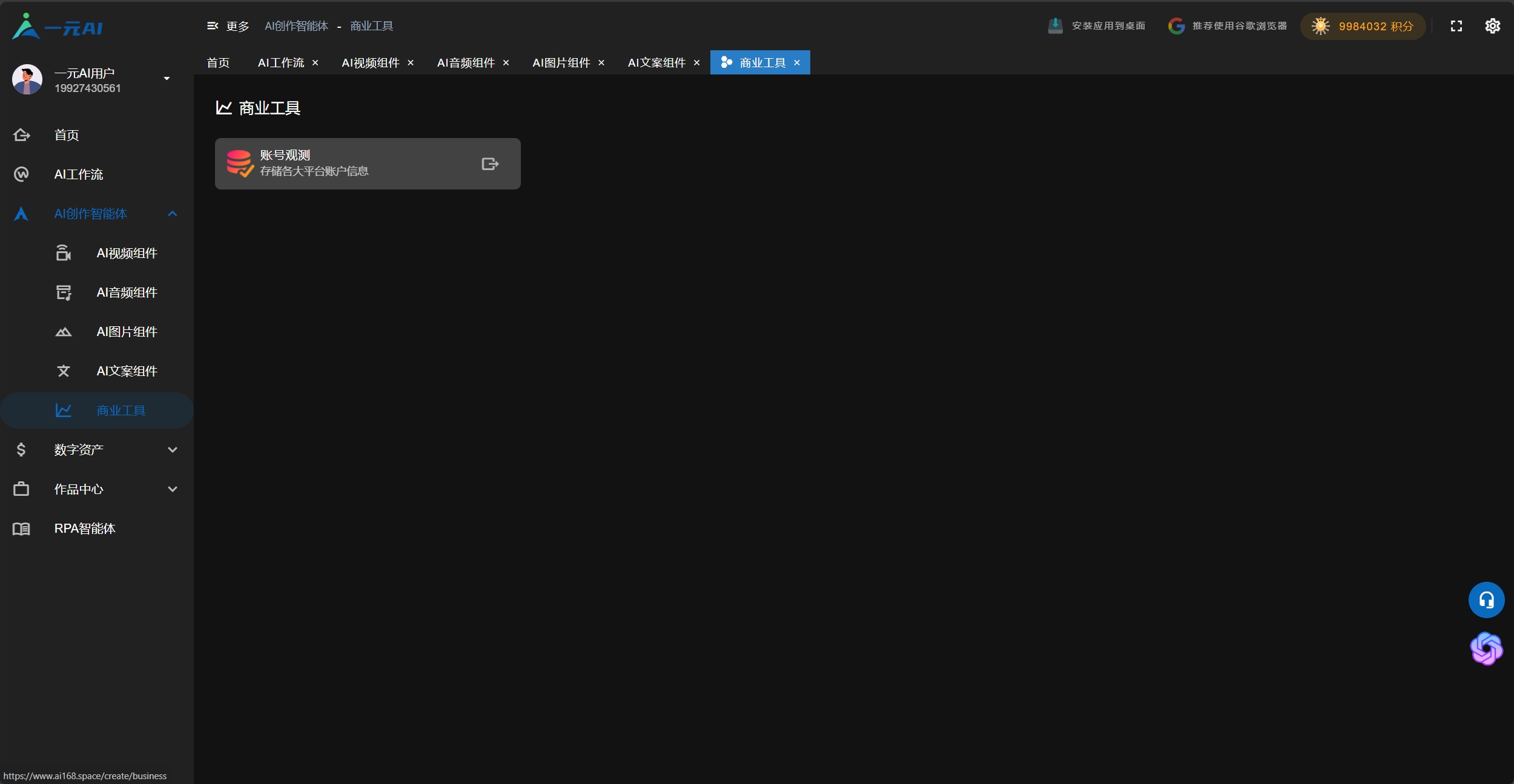Close the AI图片组件 tab
Viewport: 1514px width, 784px height.
(x=601, y=63)
